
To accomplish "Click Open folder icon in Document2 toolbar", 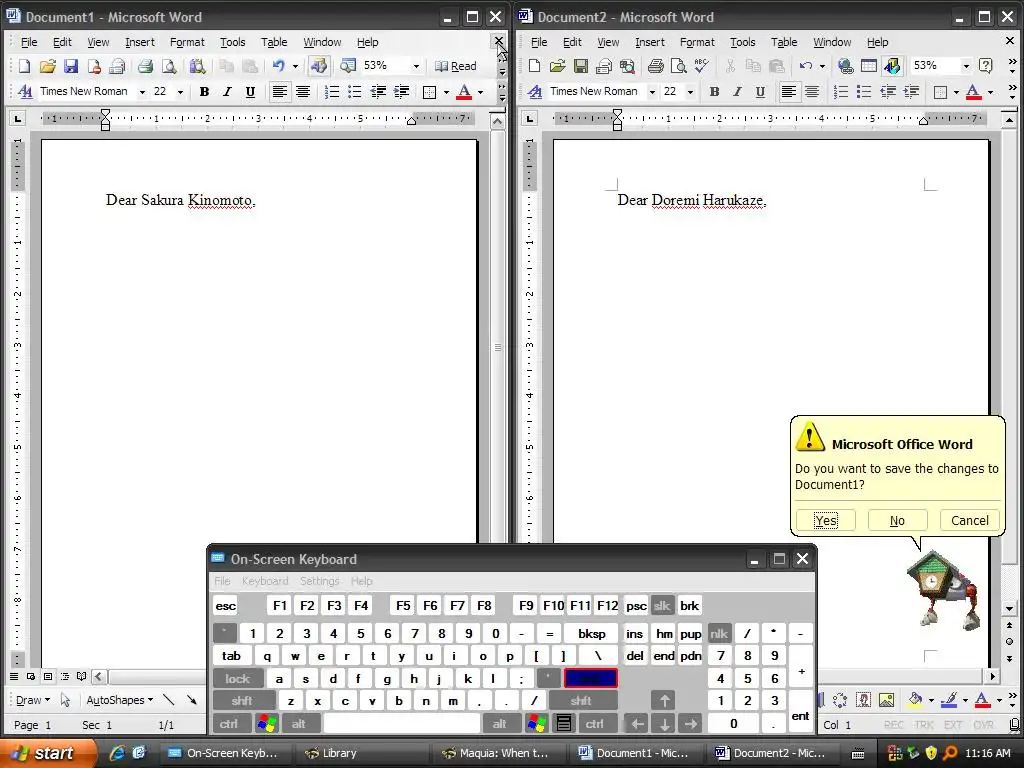I will (x=557, y=66).
